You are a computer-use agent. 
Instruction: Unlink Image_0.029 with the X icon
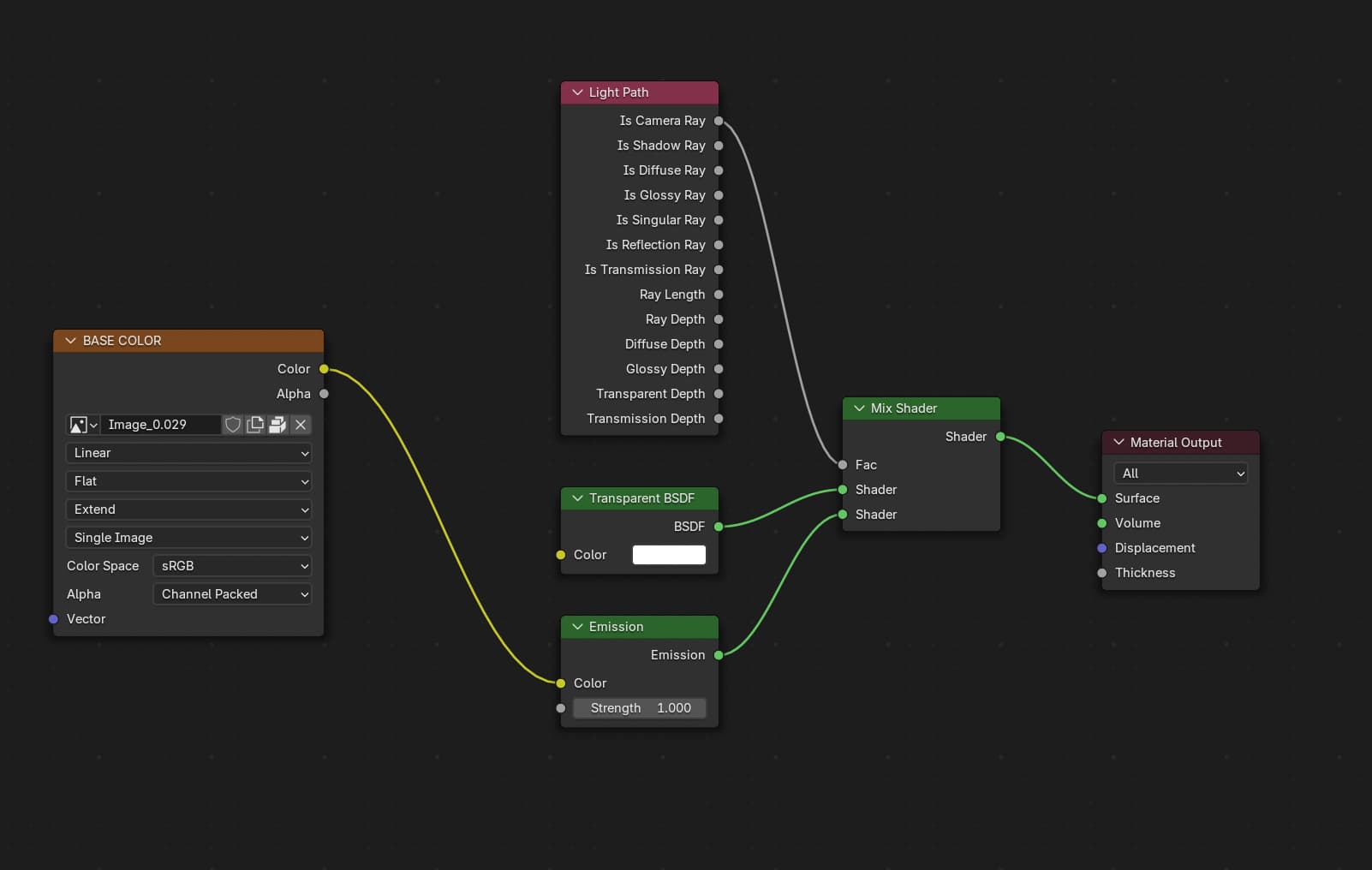pyautogui.click(x=301, y=425)
